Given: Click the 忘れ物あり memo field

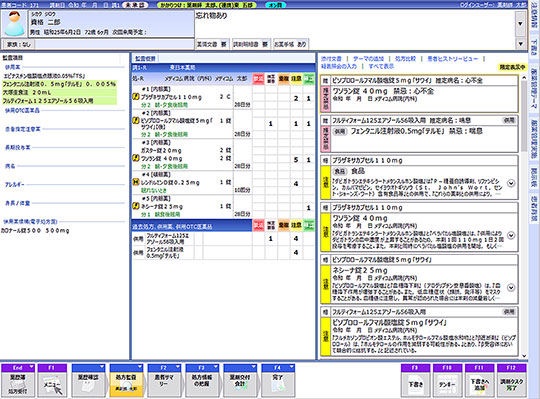Looking at the screenshot, I should click(x=355, y=23).
